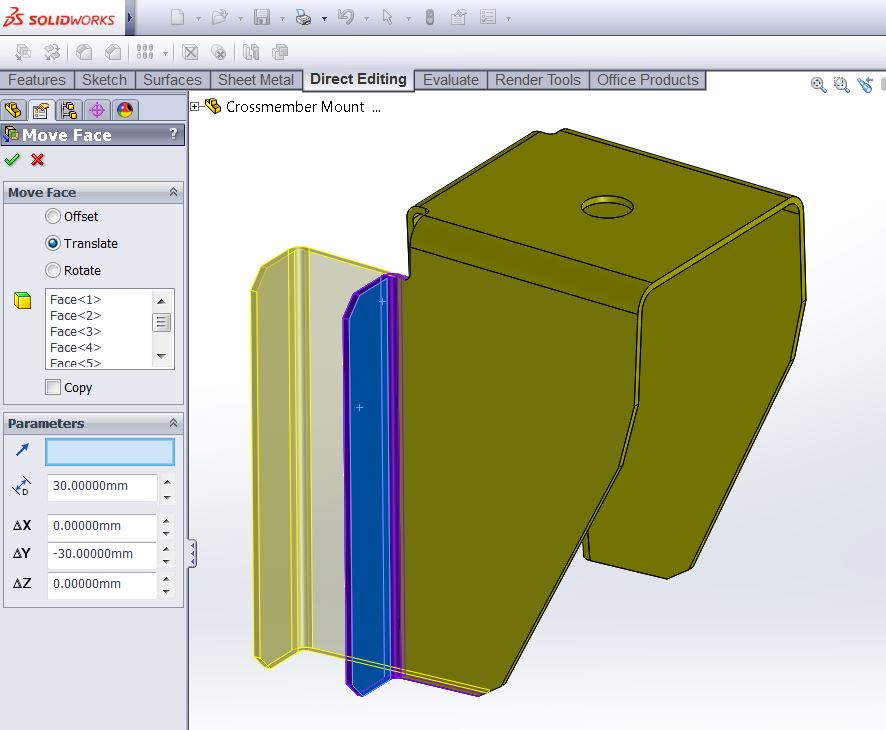Collapse the Move Face section chevron

(x=173, y=192)
